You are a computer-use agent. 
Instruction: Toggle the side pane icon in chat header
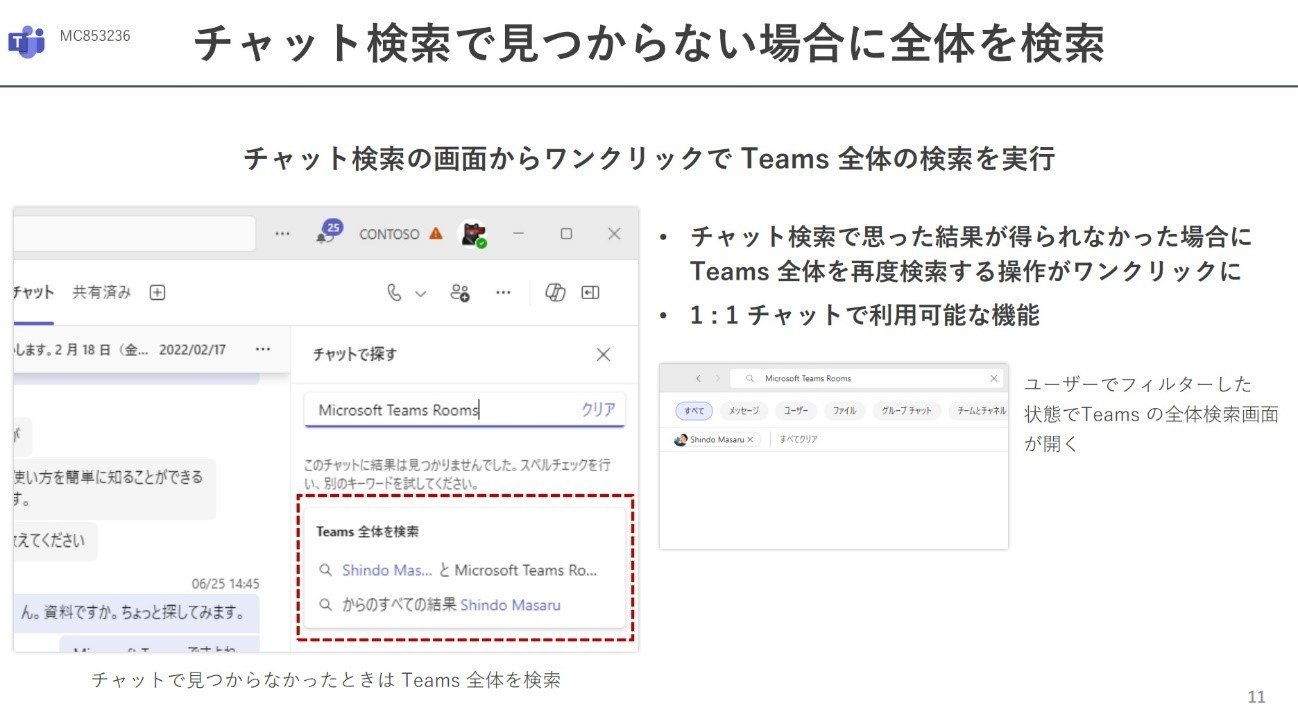590,292
